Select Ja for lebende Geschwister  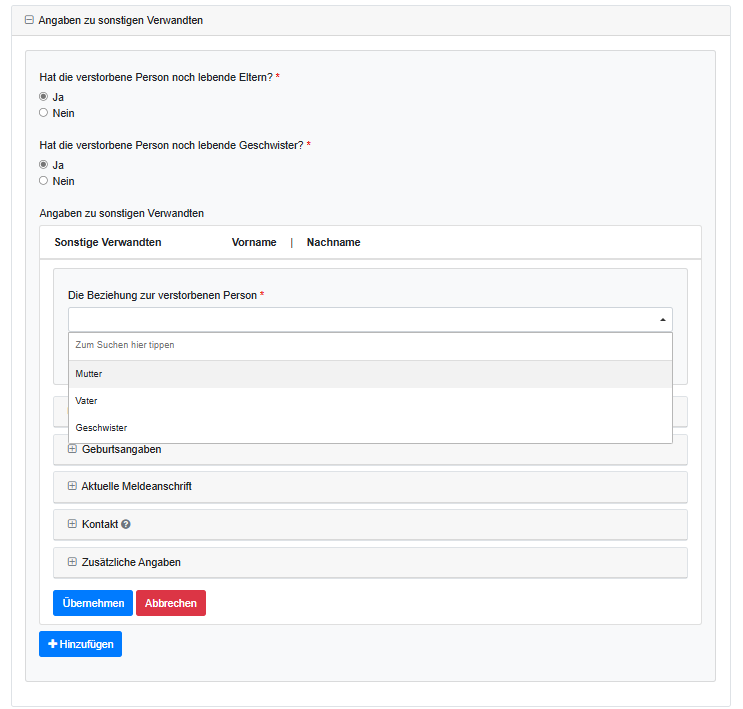pos(43,165)
